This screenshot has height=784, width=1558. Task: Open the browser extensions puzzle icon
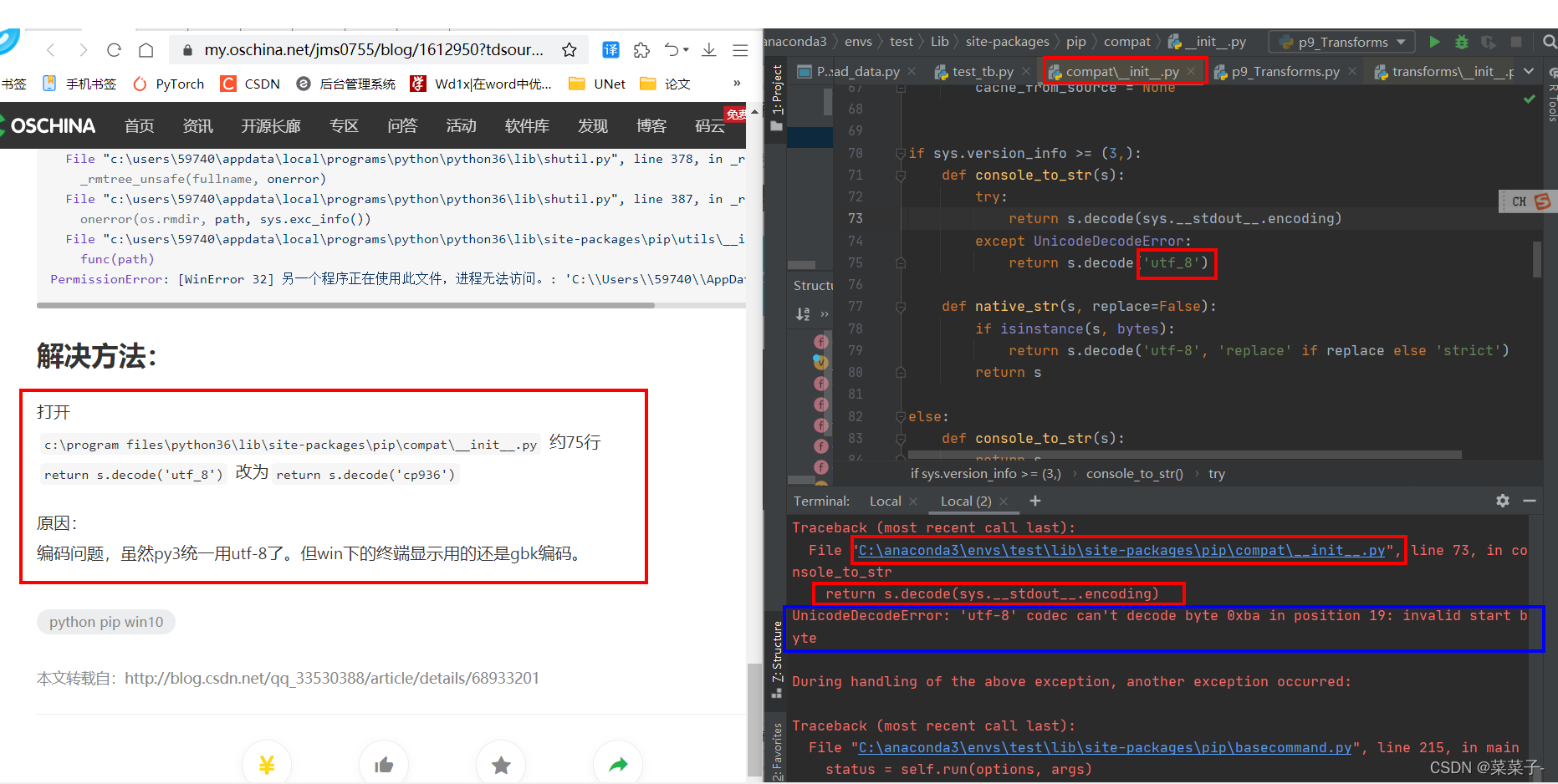point(641,50)
